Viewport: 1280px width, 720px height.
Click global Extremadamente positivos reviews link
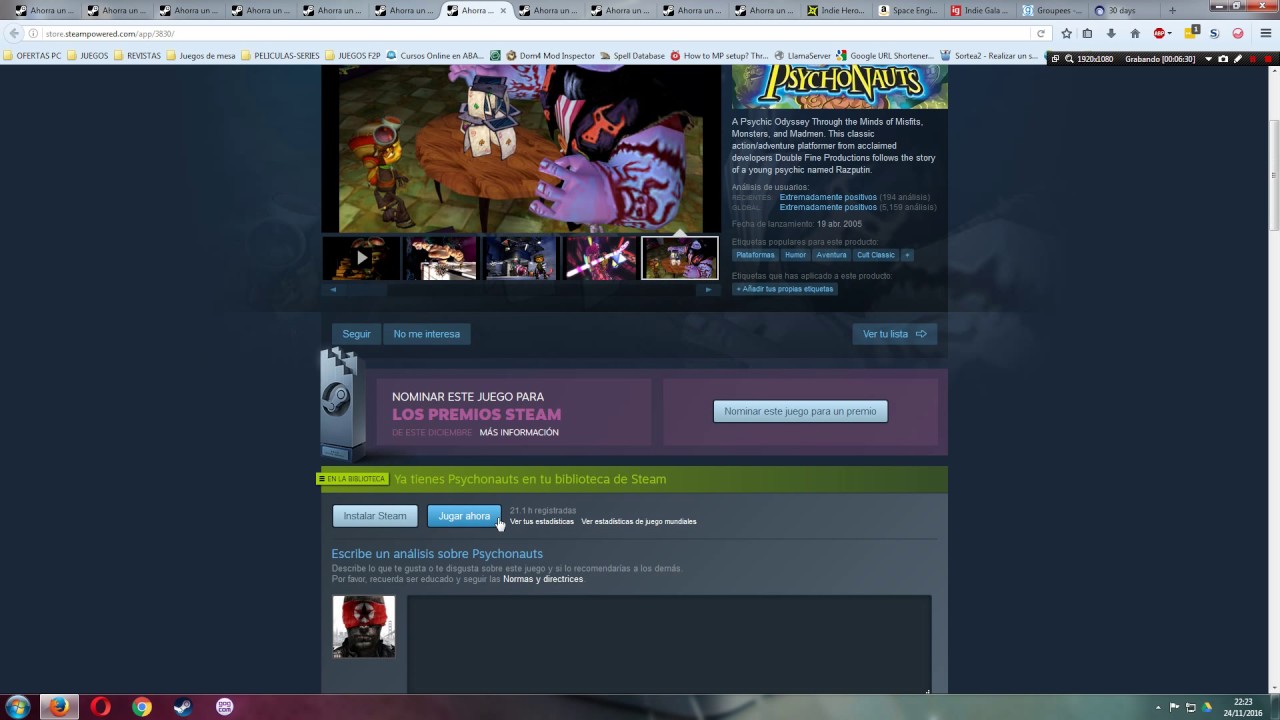tap(828, 207)
